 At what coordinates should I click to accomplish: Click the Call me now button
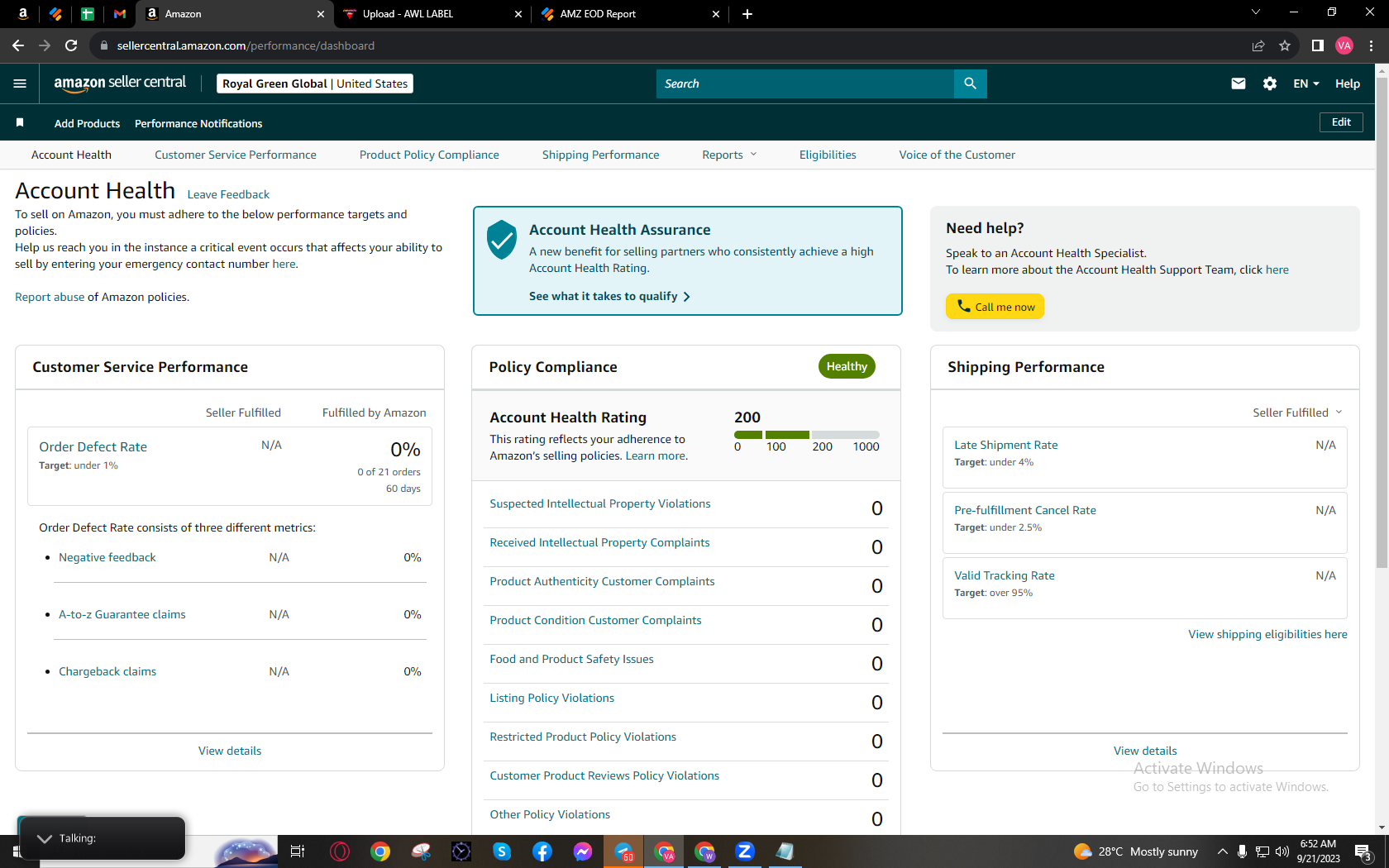995,307
